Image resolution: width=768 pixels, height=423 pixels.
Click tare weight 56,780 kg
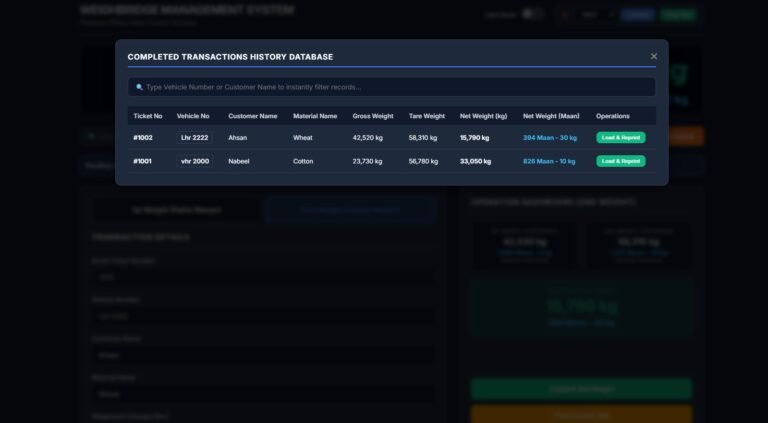click(x=423, y=161)
